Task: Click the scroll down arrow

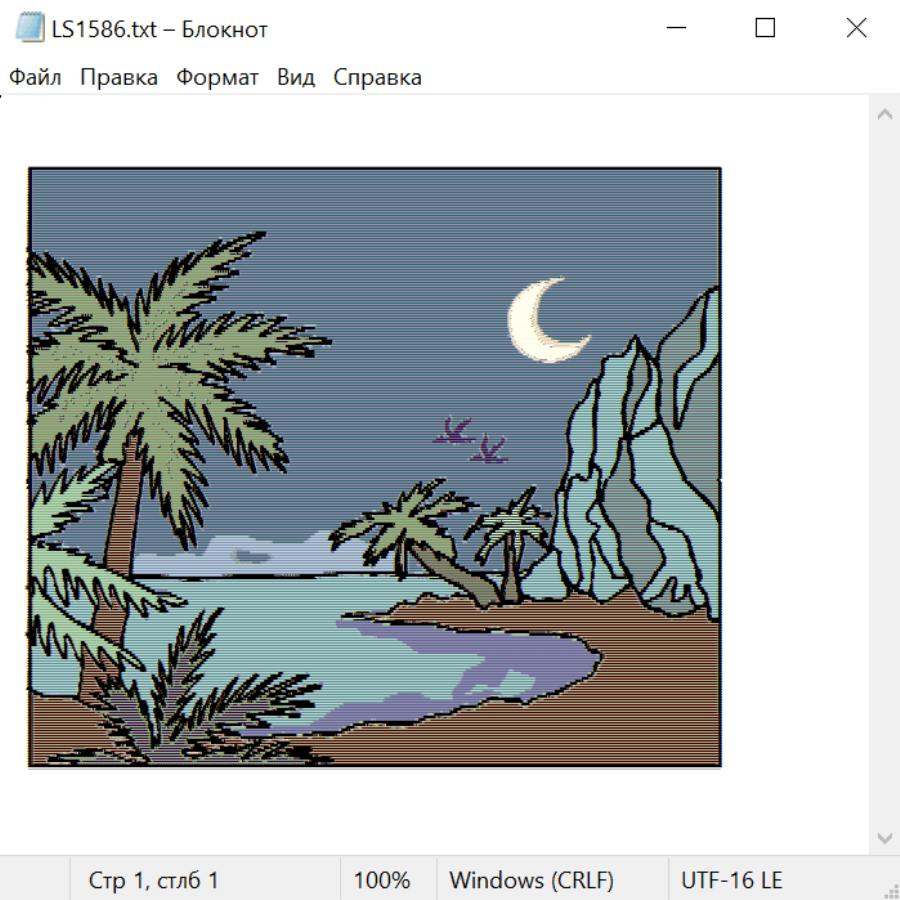Action: (x=885, y=838)
